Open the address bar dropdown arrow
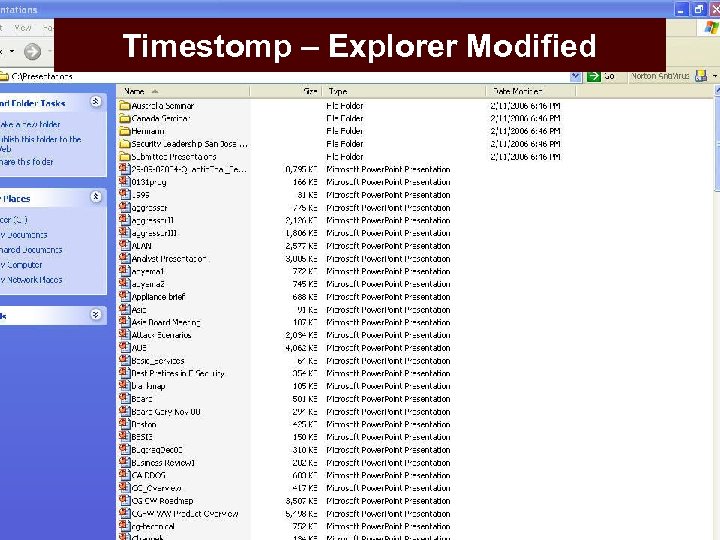The image size is (720, 540). click(x=575, y=76)
